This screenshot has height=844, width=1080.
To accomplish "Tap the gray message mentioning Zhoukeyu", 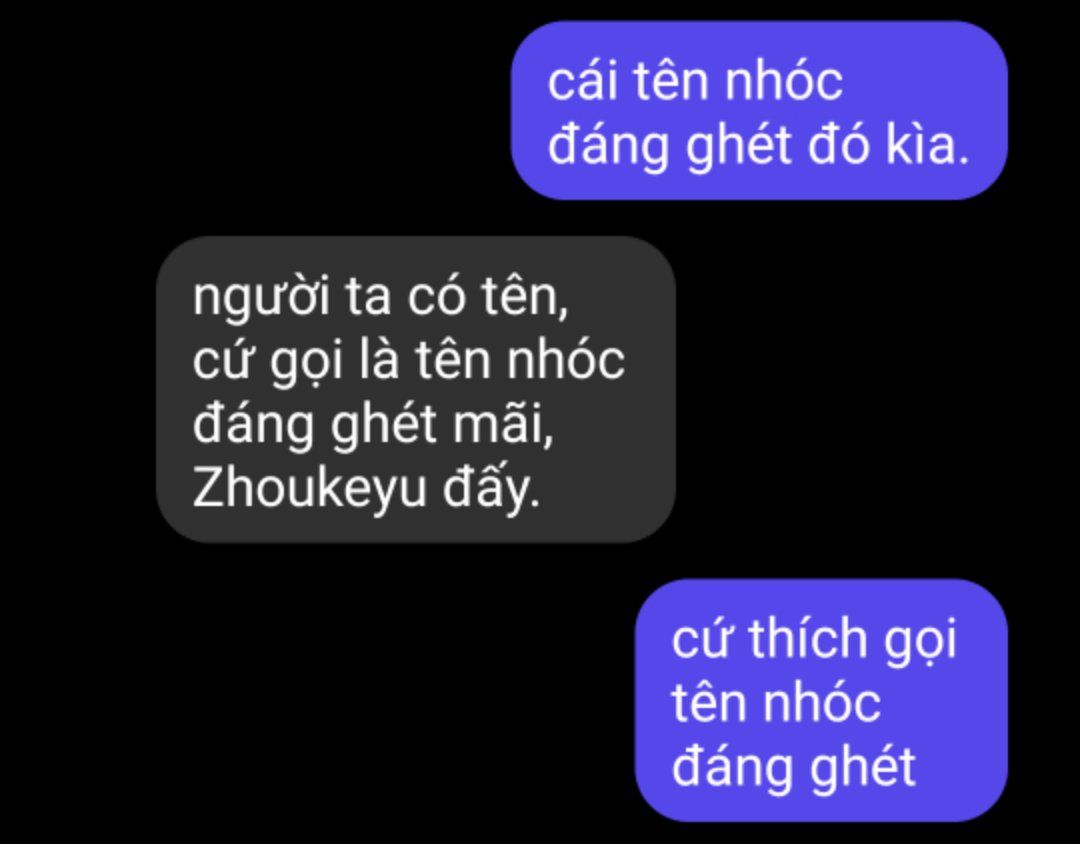I will [x=416, y=390].
